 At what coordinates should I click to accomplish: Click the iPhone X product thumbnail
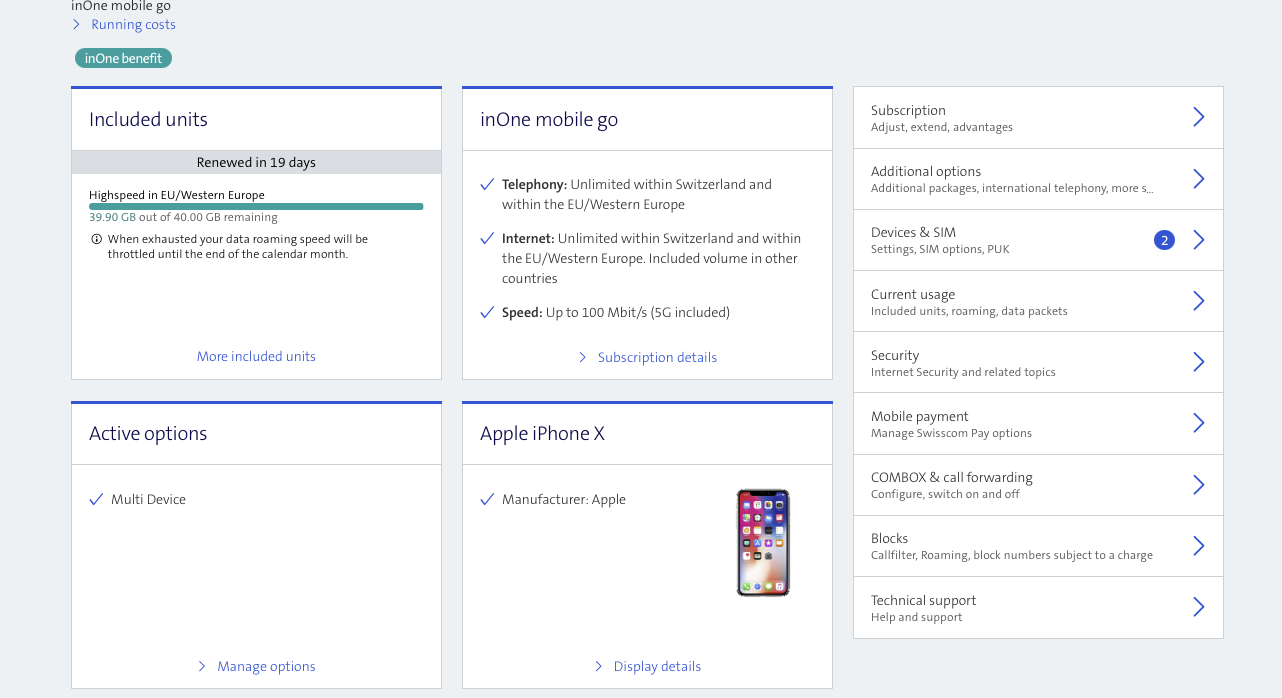[x=762, y=542]
